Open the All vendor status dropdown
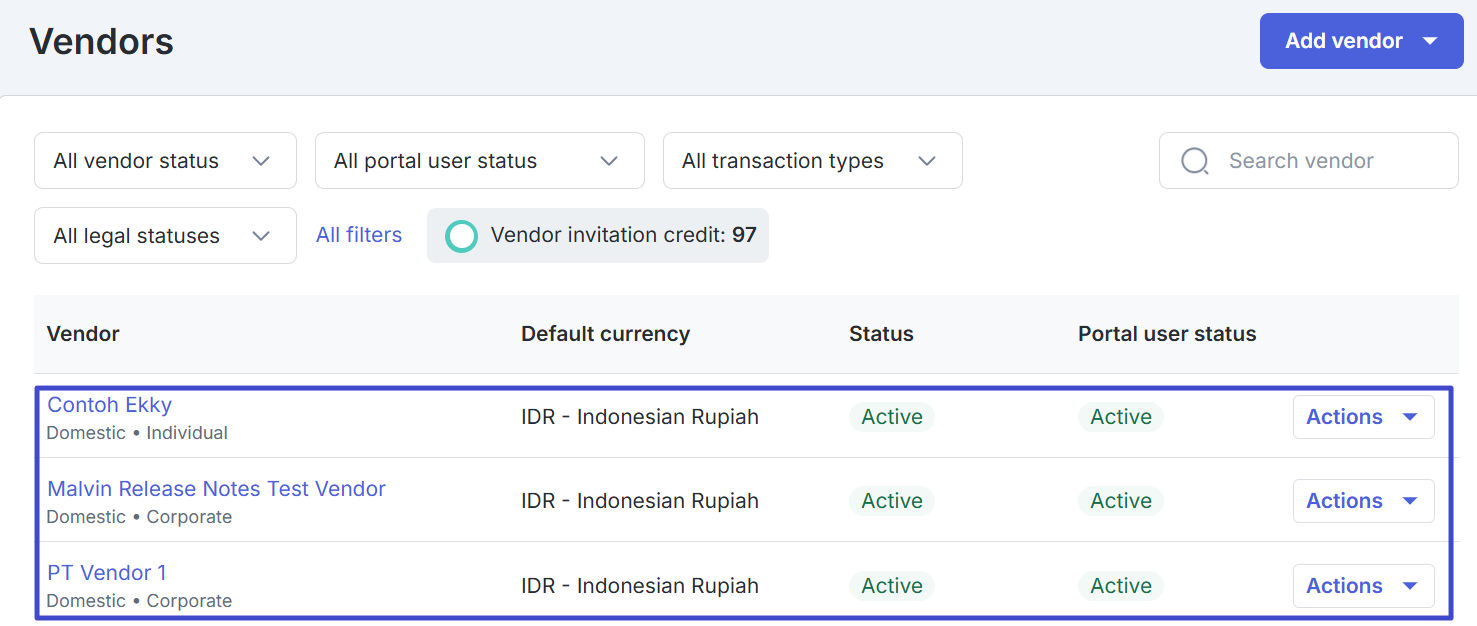 (x=165, y=161)
